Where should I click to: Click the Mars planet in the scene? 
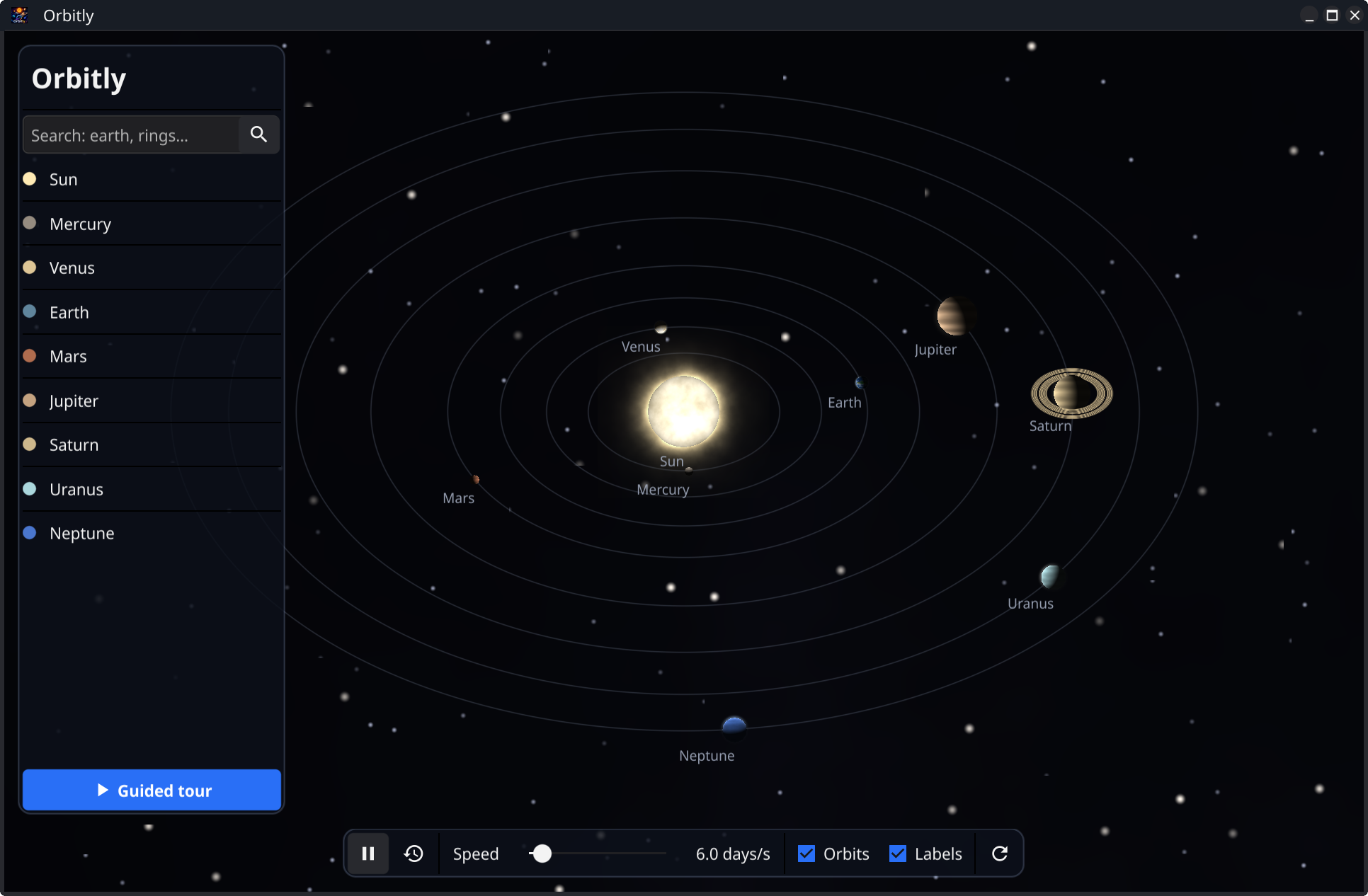tap(476, 480)
